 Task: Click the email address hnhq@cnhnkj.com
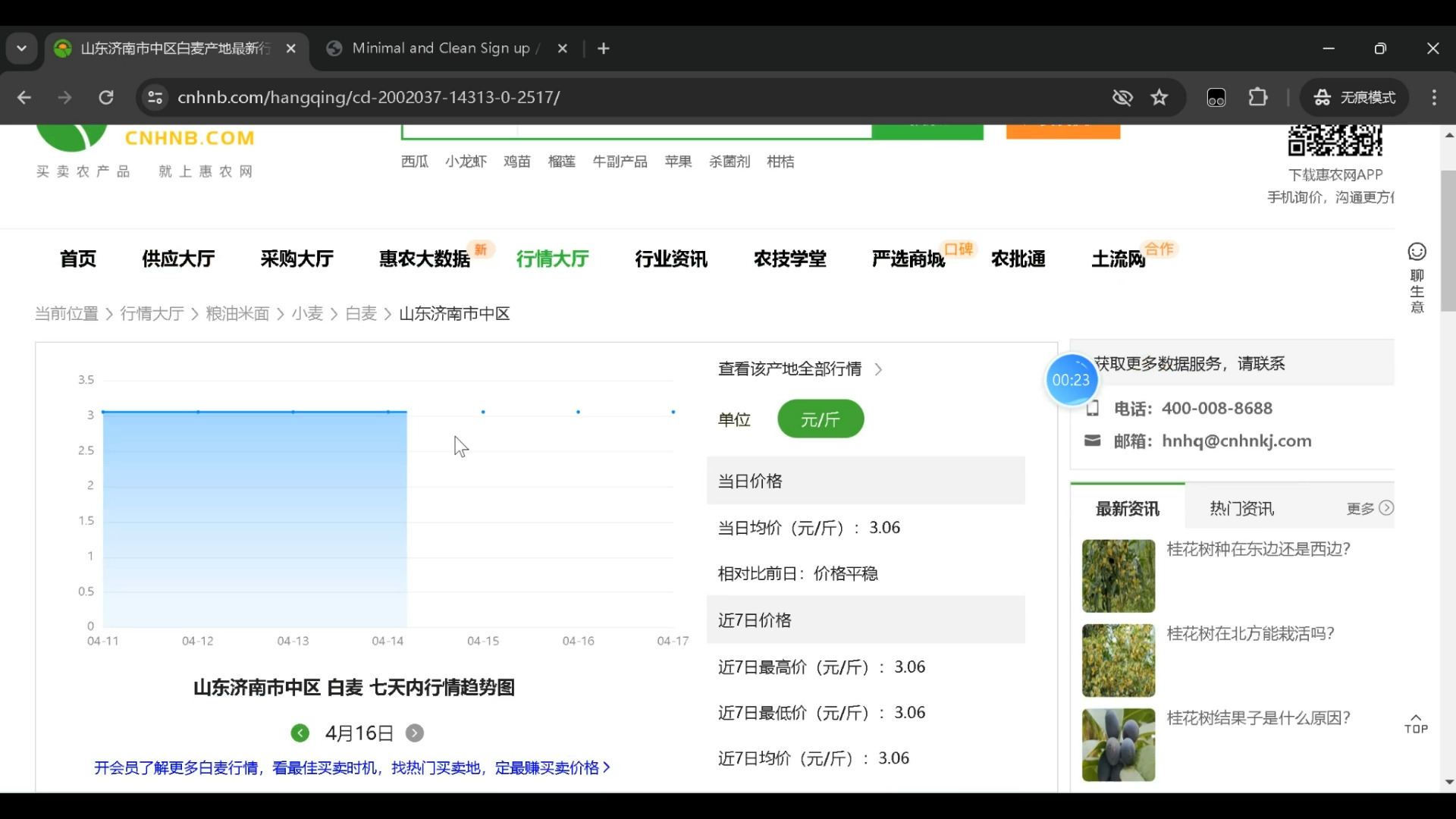coord(1237,441)
